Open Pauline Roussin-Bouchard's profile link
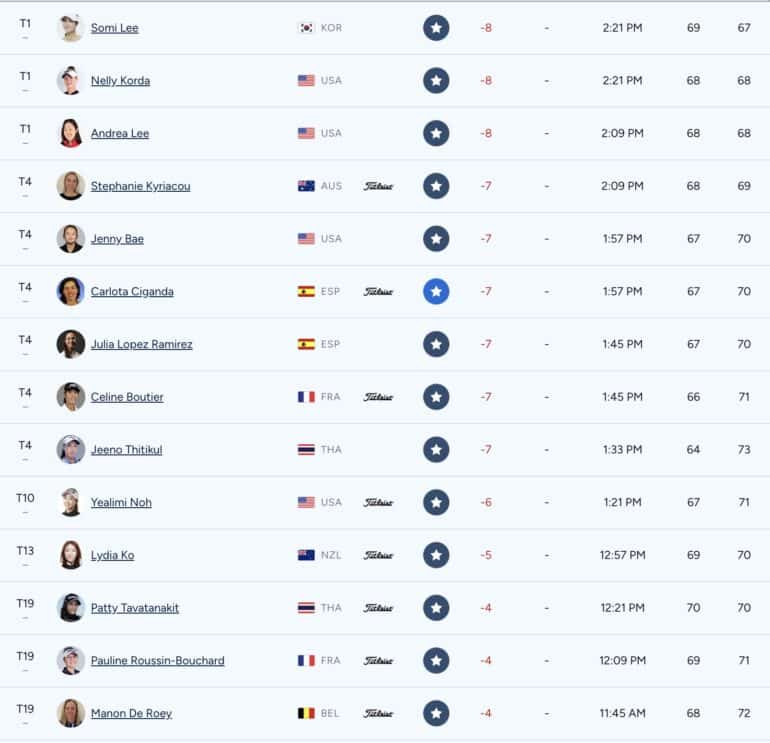The image size is (770, 743). pyautogui.click(x=158, y=660)
